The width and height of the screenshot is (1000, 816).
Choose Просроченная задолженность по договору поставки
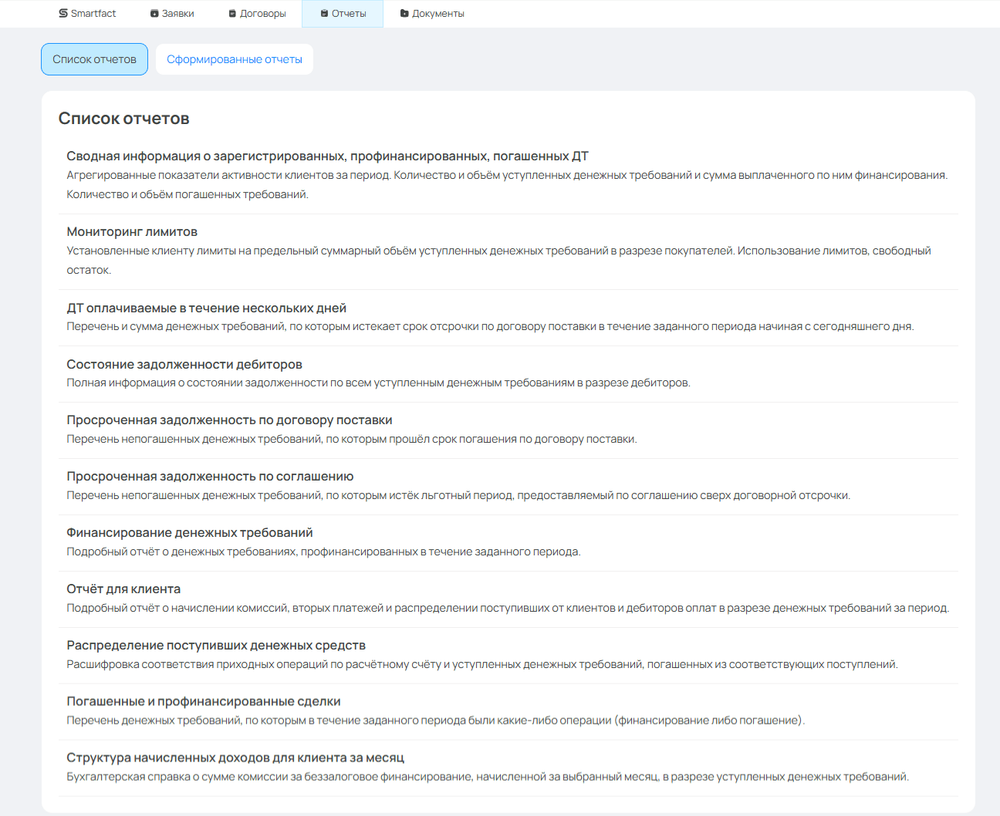229,420
